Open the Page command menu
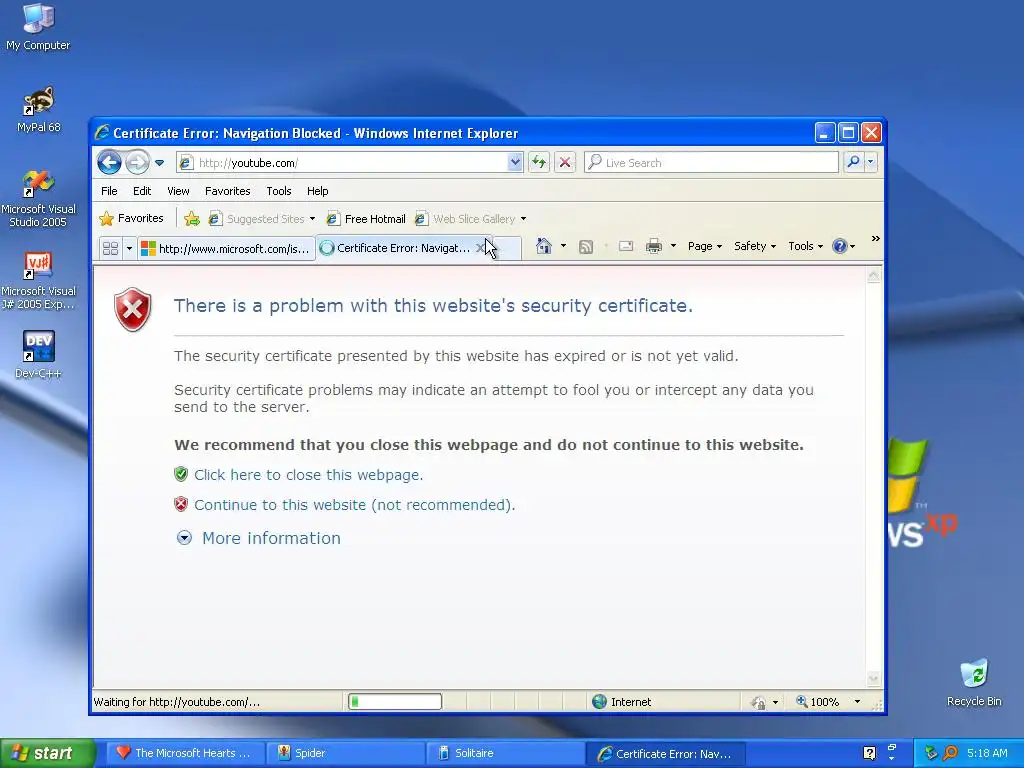Viewport: 1024px width, 768px height. (x=704, y=246)
